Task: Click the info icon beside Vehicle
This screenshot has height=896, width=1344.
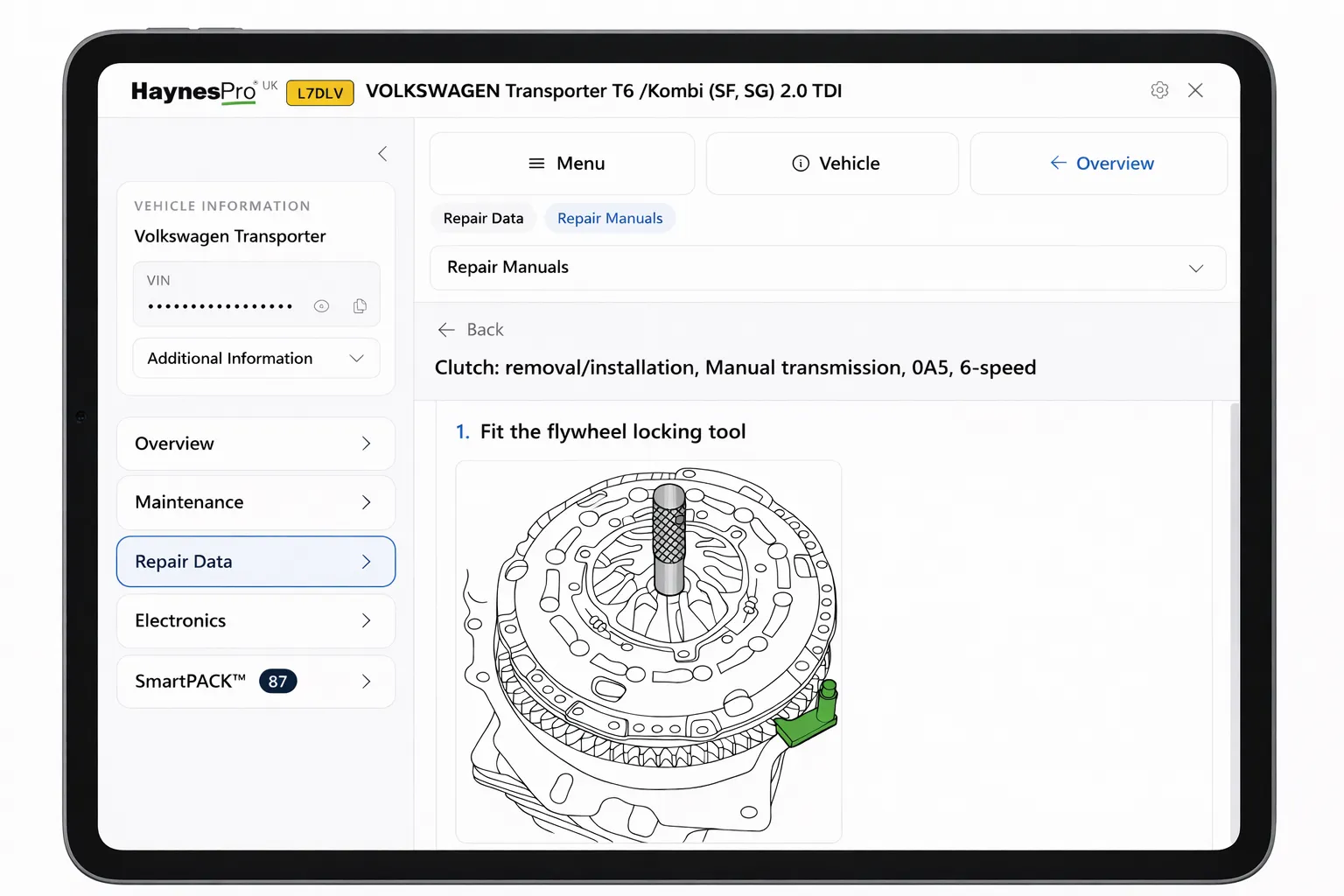Action: (801, 163)
